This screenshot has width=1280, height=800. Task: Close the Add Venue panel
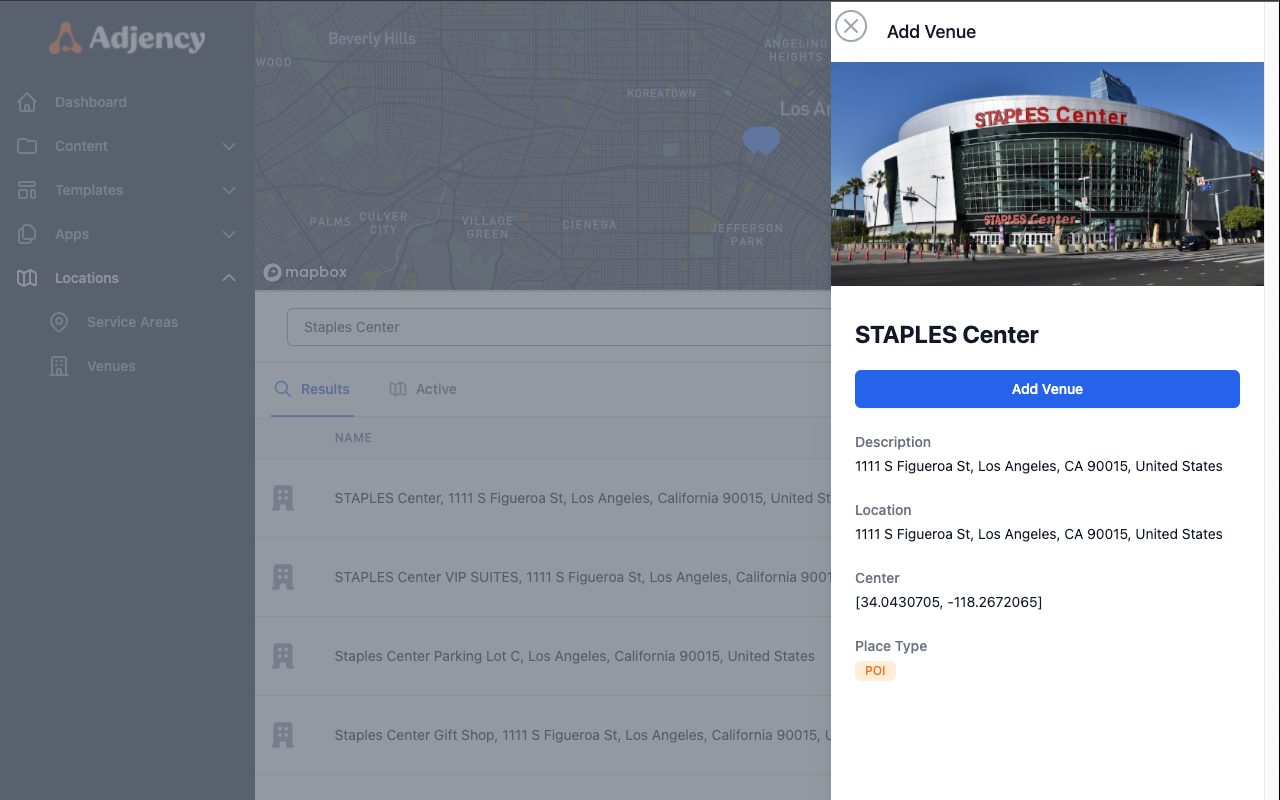coord(851,26)
